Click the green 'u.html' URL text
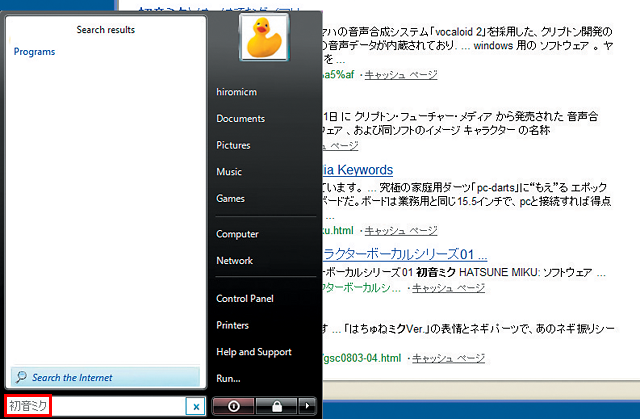The height and width of the screenshot is (419, 640). [338, 231]
